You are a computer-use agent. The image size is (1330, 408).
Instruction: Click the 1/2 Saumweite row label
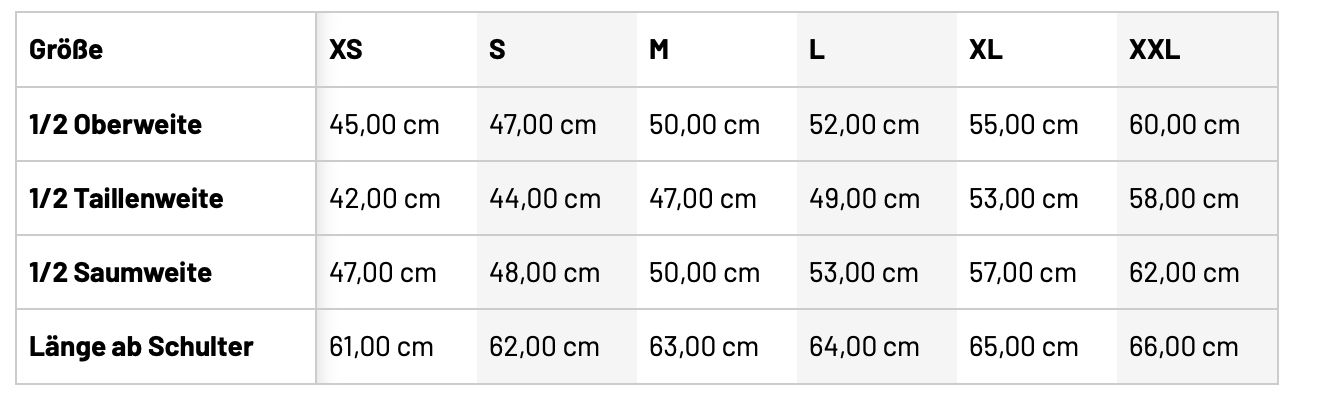pyautogui.click(x=120, y=272)
